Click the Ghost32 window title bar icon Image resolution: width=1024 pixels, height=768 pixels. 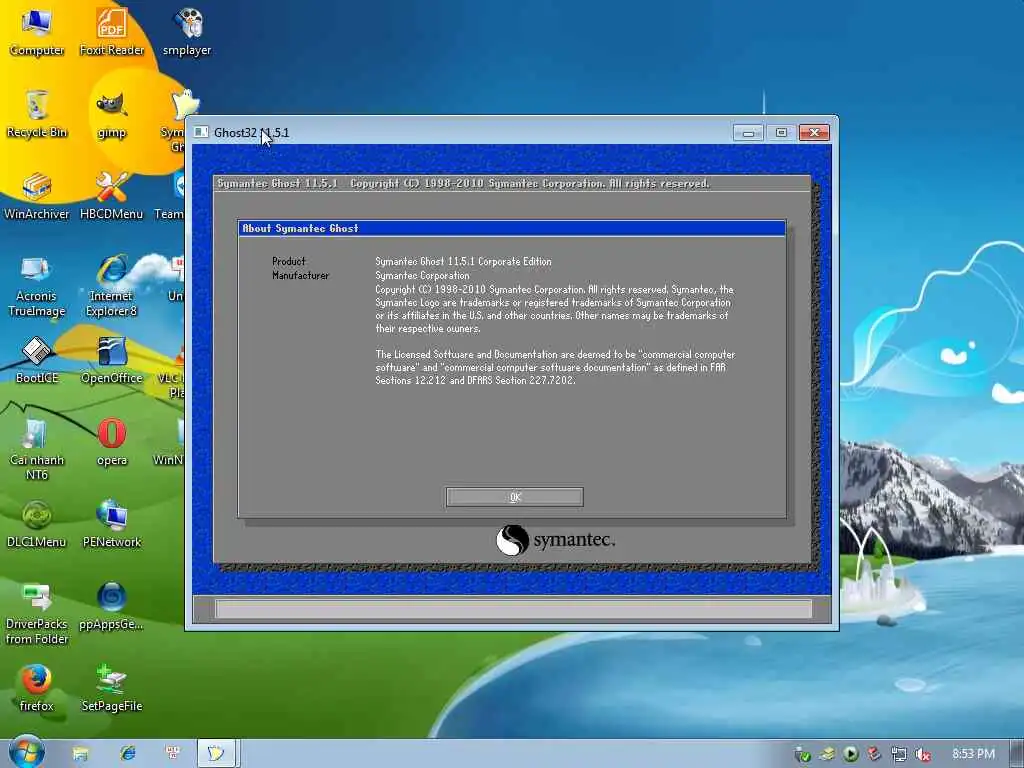click(202, 132)
